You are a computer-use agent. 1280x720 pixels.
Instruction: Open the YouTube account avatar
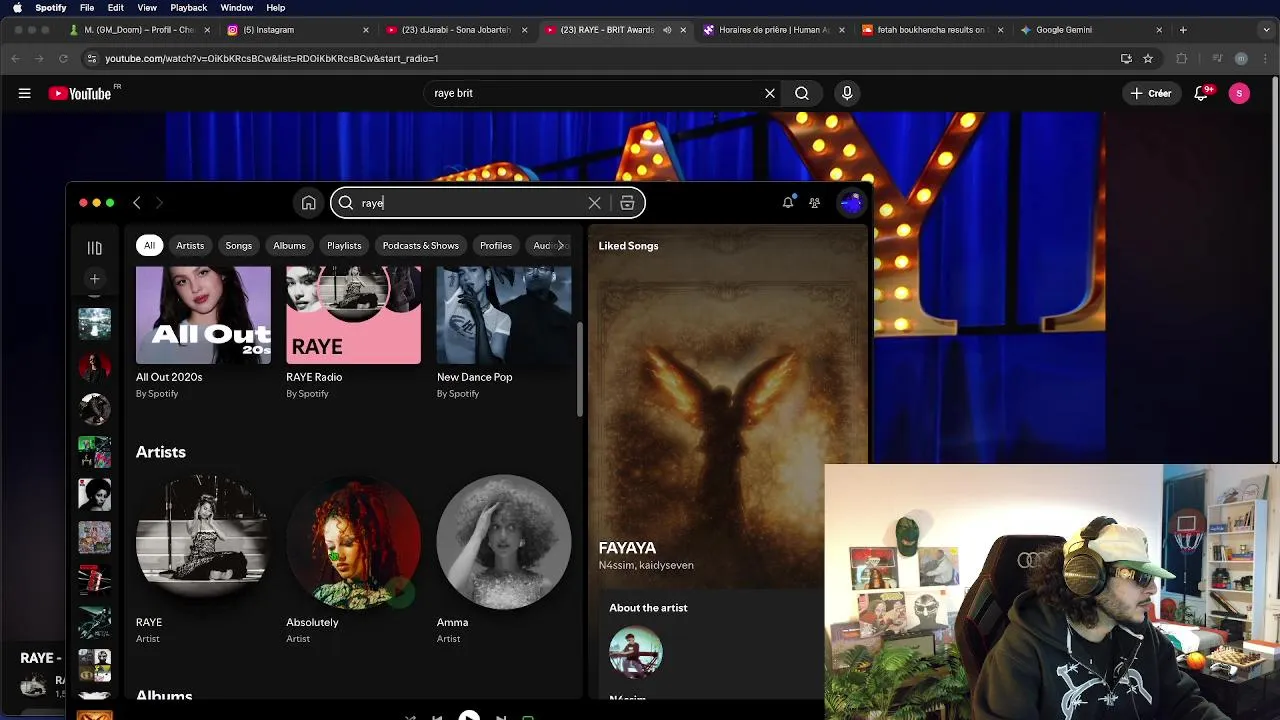pos(1239,93)
